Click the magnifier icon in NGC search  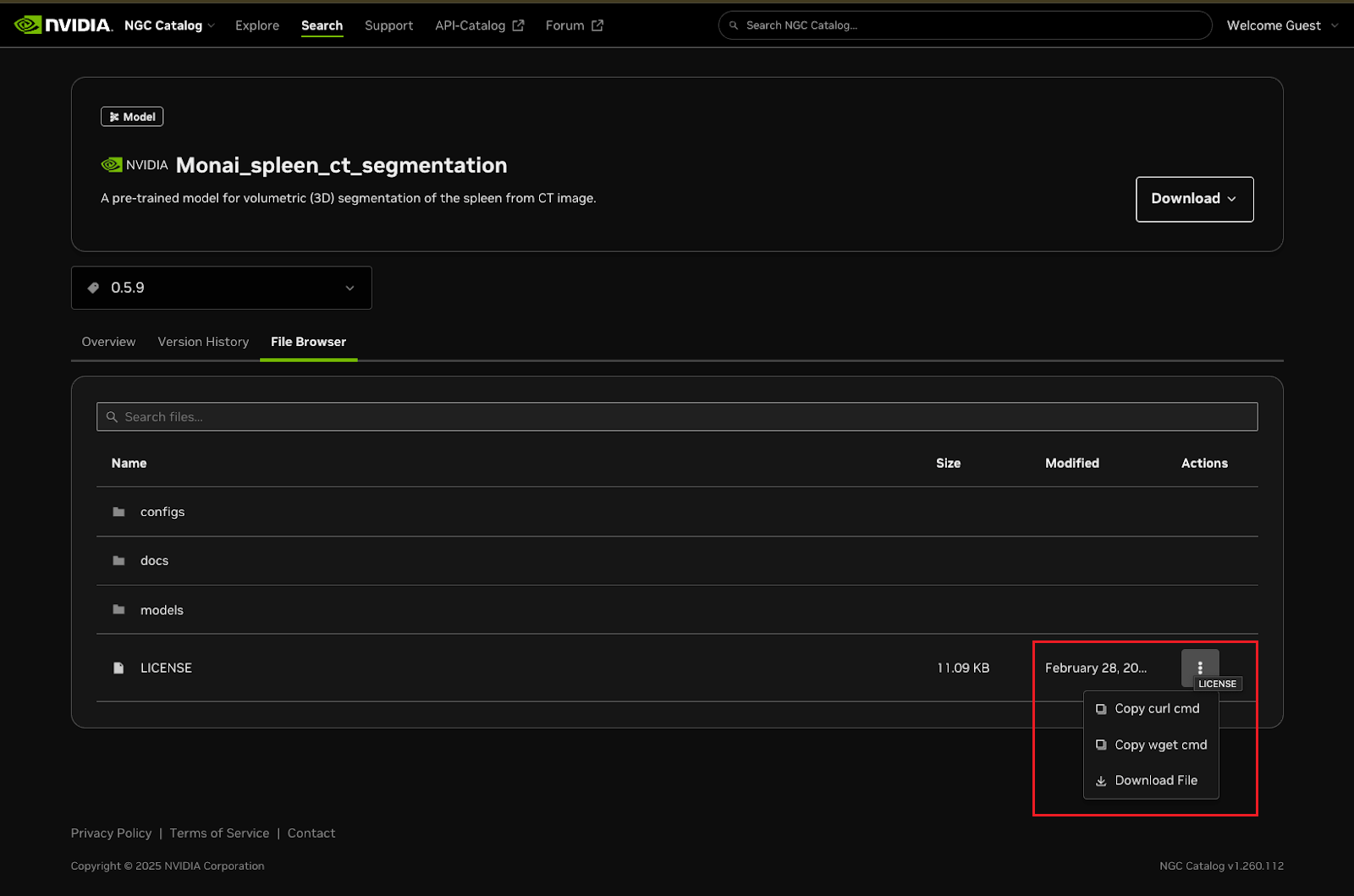734,25
